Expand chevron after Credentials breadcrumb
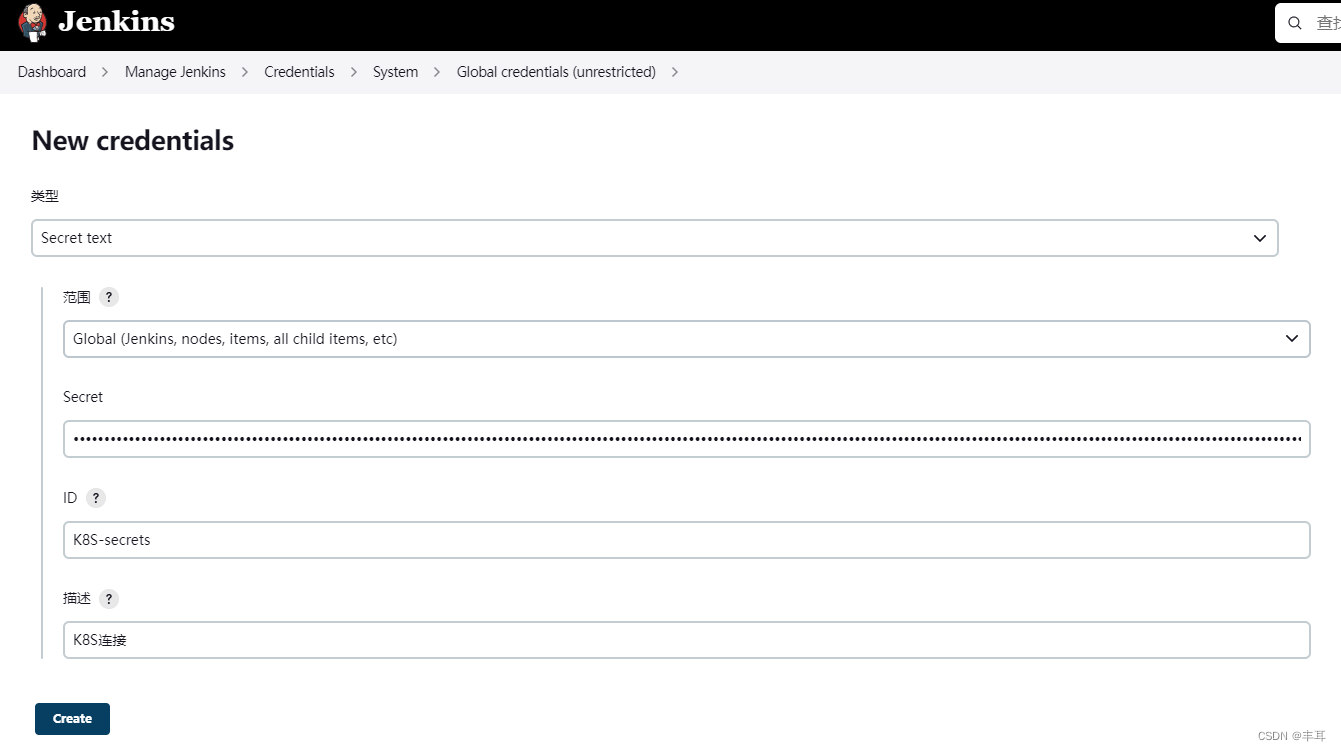Image resolution: width=1341 pixels, height=751 pixels. (x=354, y=72)
